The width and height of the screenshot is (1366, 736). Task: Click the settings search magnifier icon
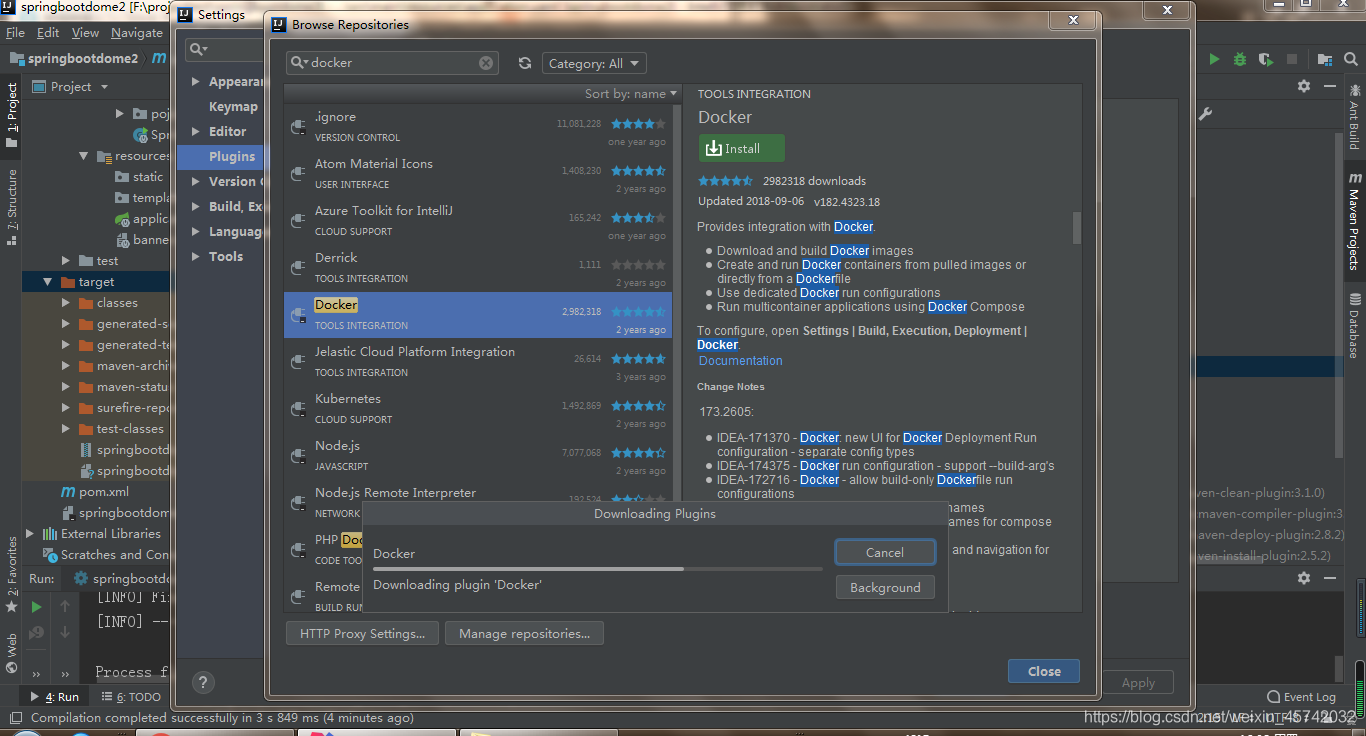point(198,49)
